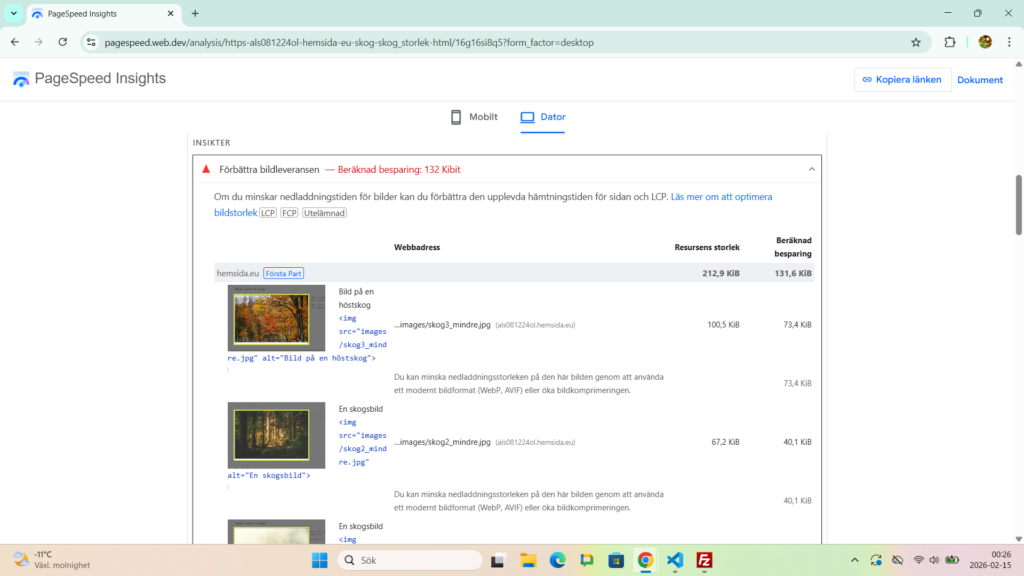Bookmark this page with the star icon
This screenshot has height=576, width=1024.
(x=915, y=42)
